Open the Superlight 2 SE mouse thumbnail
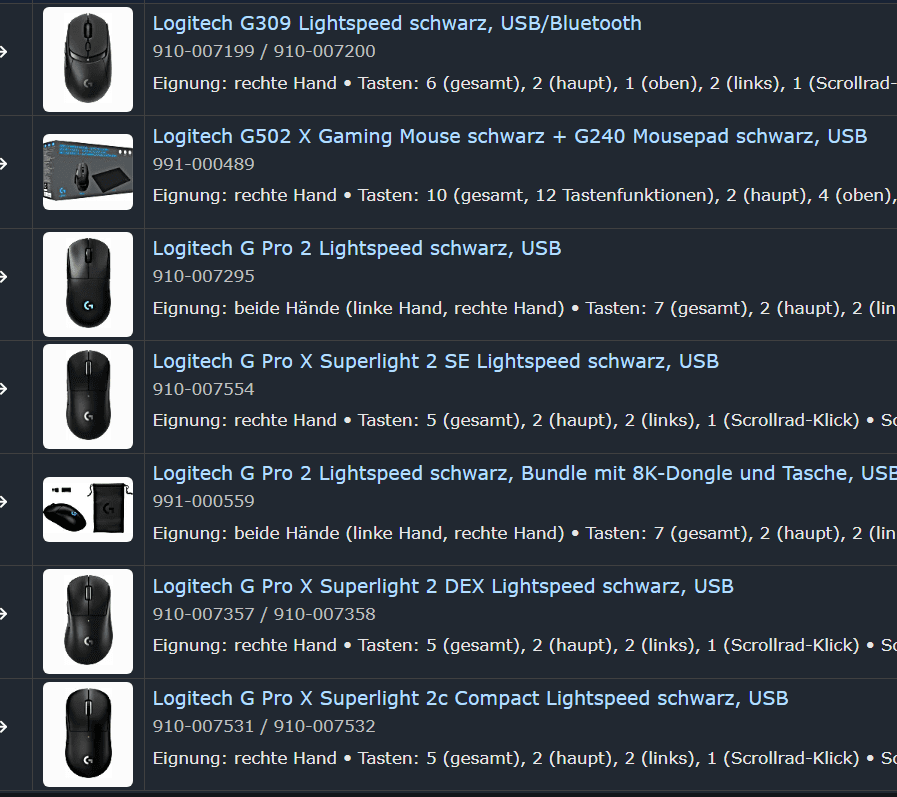The height and width of the screenshot is (797, 897). pos(88,396)
